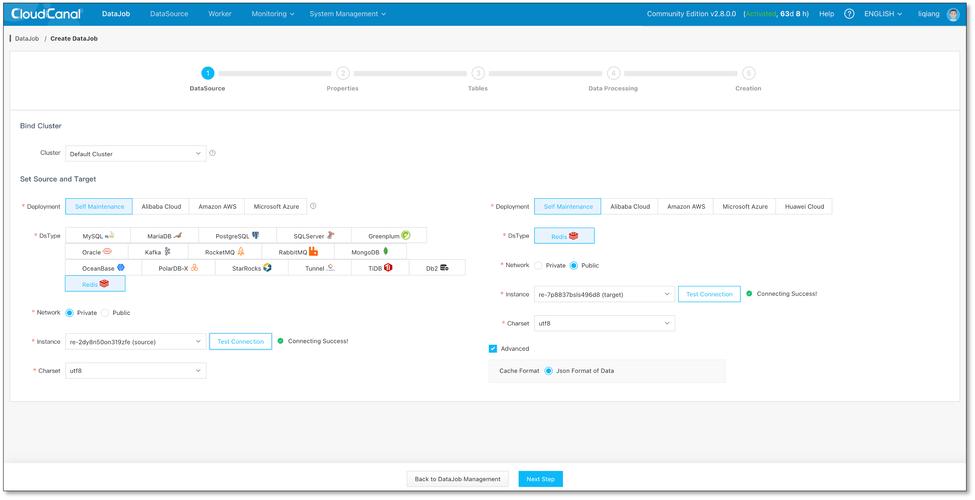Pick StarRocks source type
Screen dimensions: 975x500
point(252,268)
